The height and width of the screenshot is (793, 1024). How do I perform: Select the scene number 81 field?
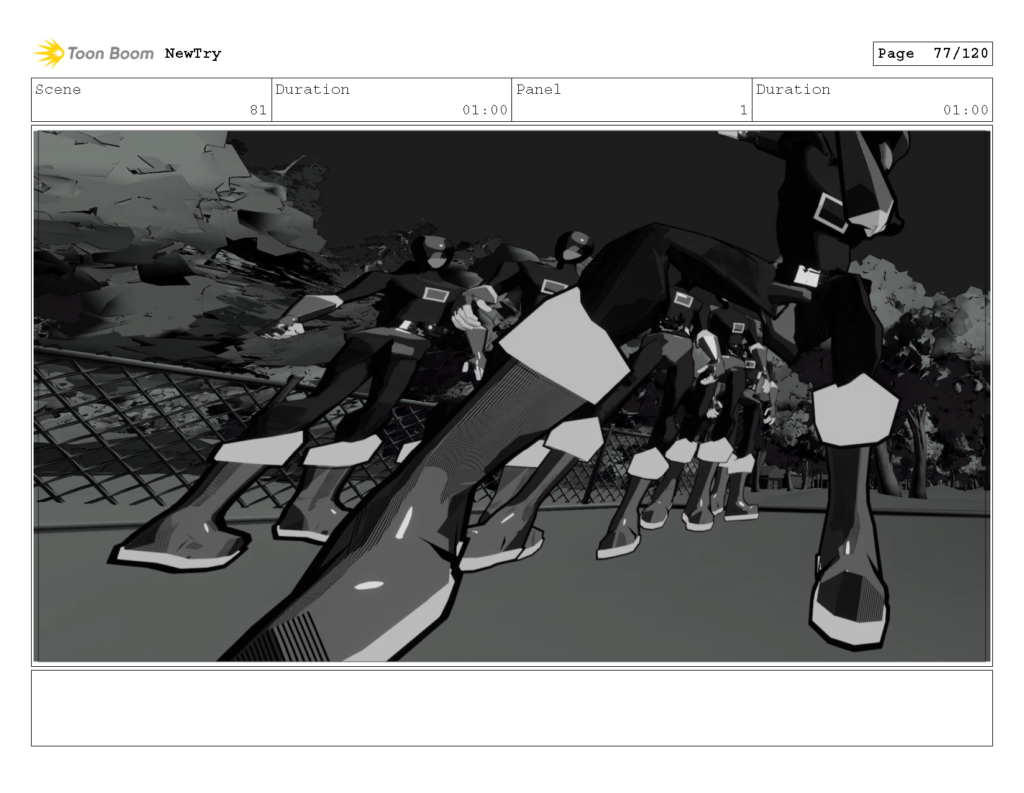point(259,111)
